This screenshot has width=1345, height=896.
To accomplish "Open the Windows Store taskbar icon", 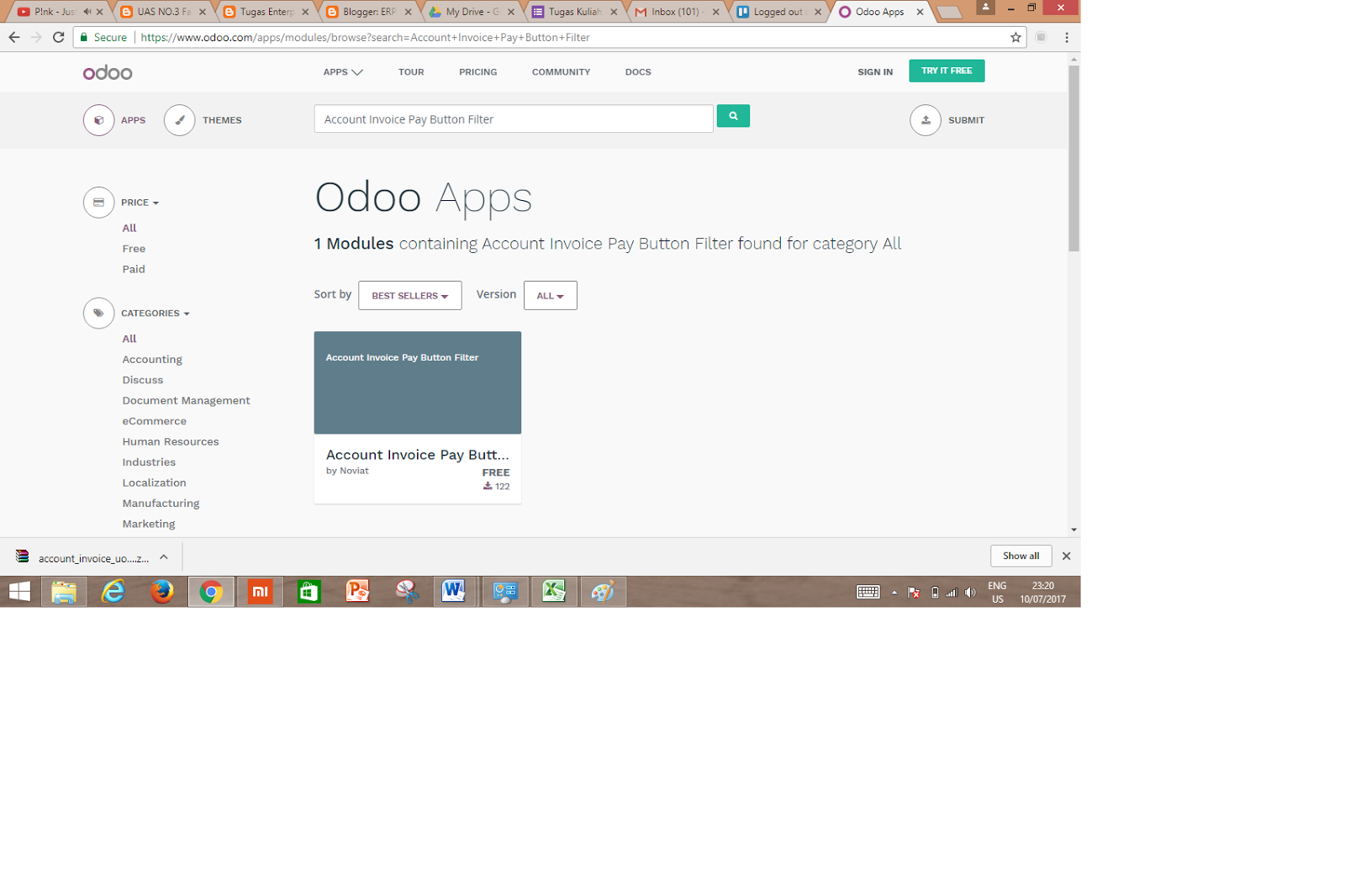I will click(309, 592).
